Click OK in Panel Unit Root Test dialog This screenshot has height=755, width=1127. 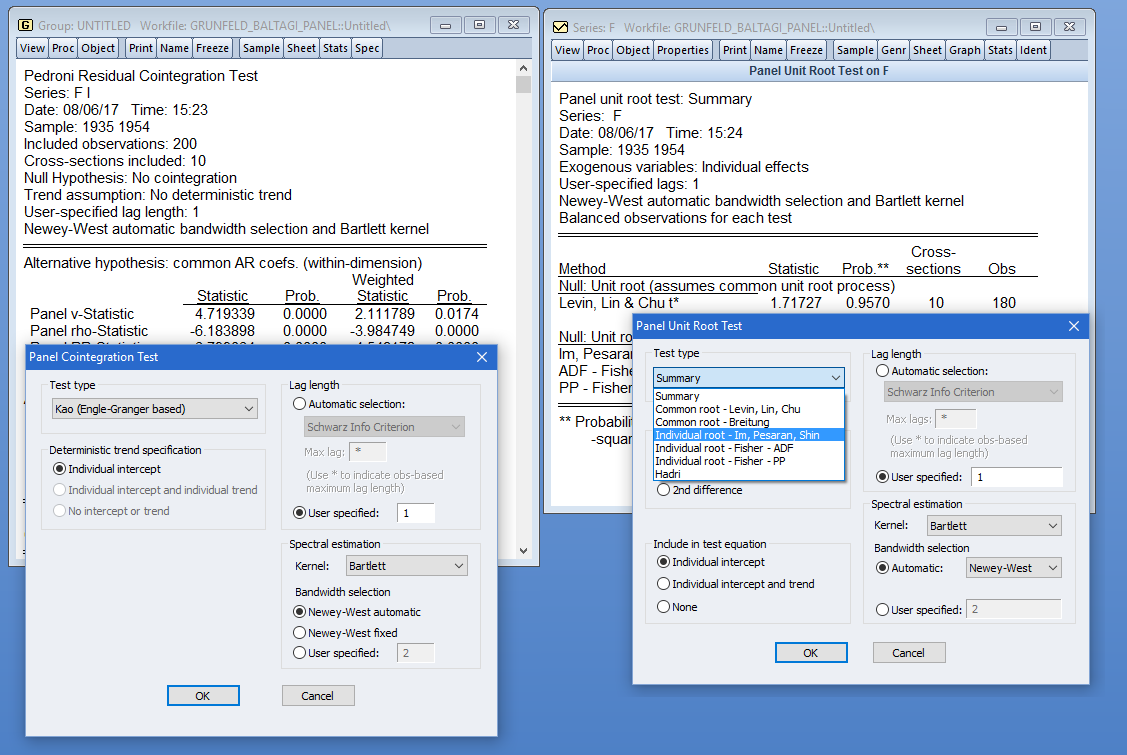click(810, 653)
